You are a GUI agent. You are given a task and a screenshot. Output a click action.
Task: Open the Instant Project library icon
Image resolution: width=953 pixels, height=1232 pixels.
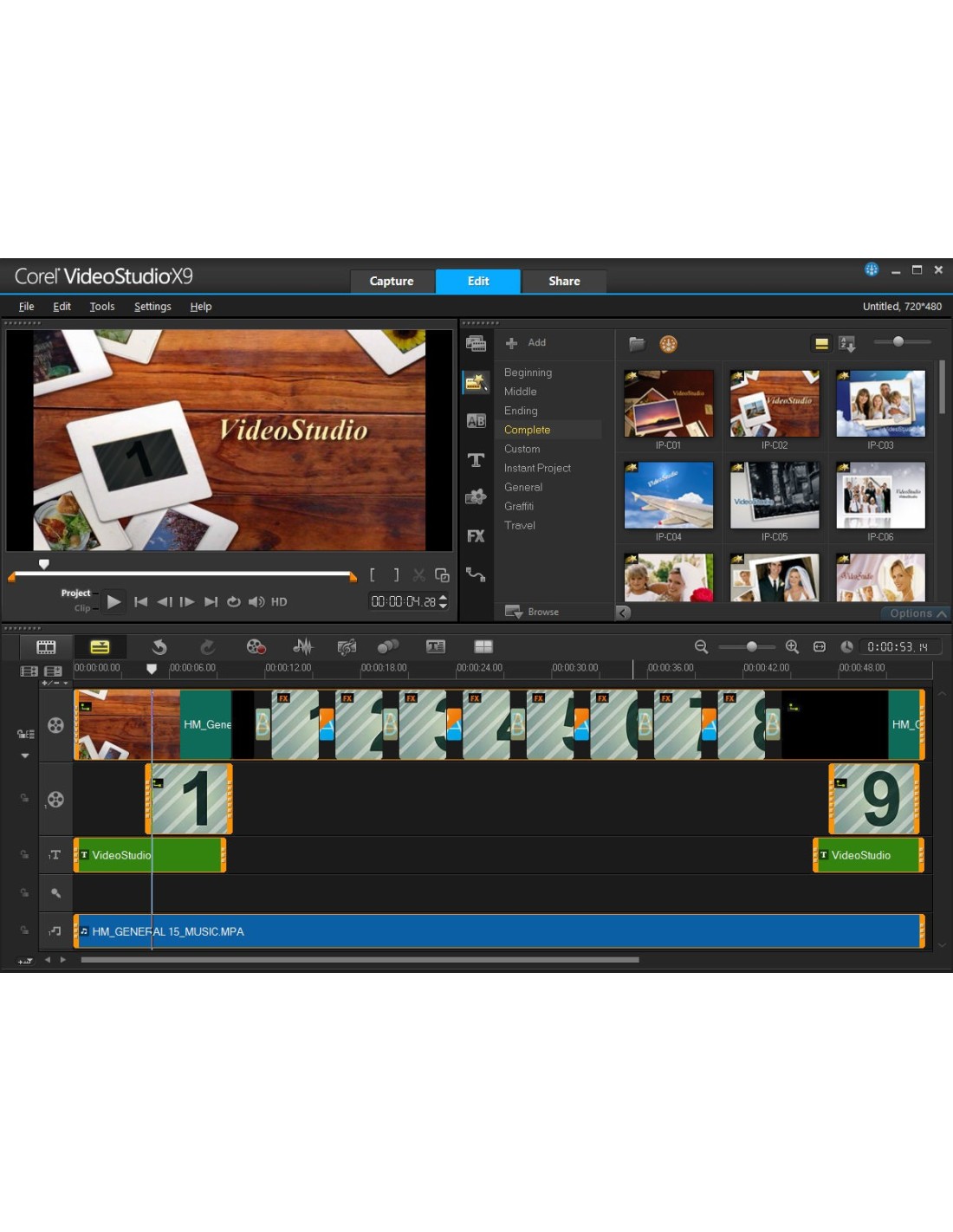pyautogui.click(x=476, y=382)
